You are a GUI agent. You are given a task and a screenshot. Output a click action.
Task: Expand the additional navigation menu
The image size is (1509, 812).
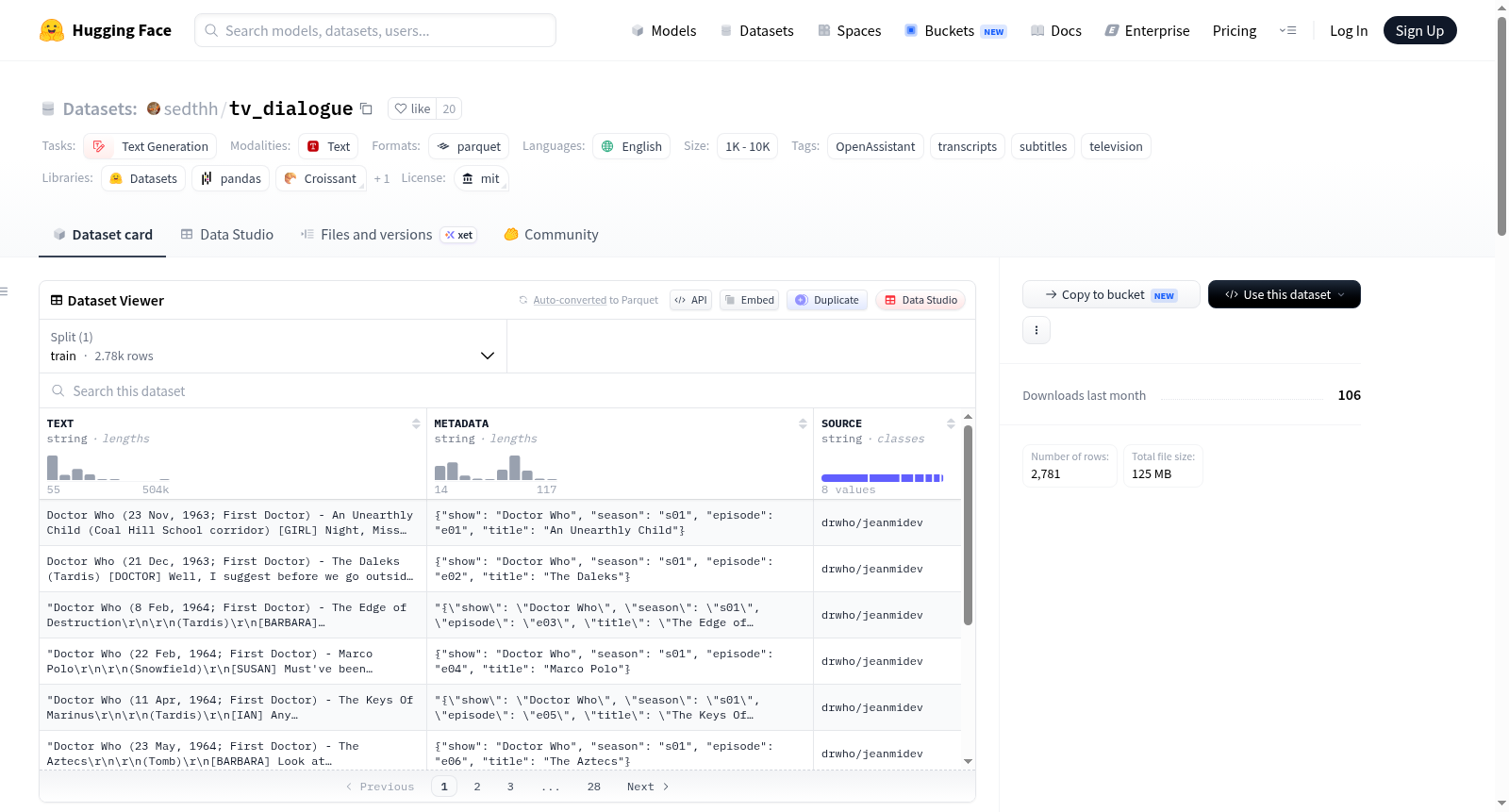[1287, 30]
